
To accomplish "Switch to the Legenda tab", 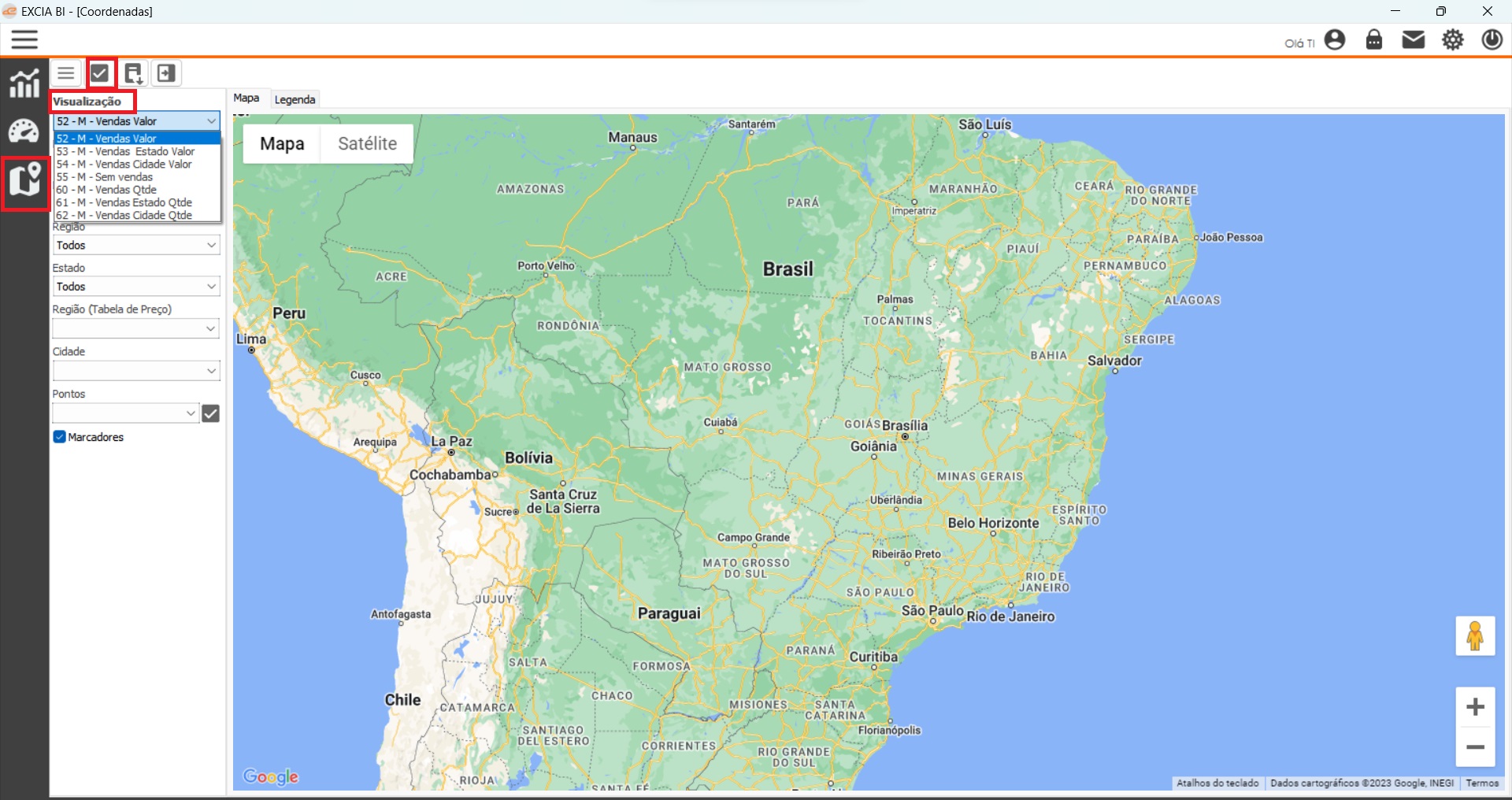I will point(295,100).
